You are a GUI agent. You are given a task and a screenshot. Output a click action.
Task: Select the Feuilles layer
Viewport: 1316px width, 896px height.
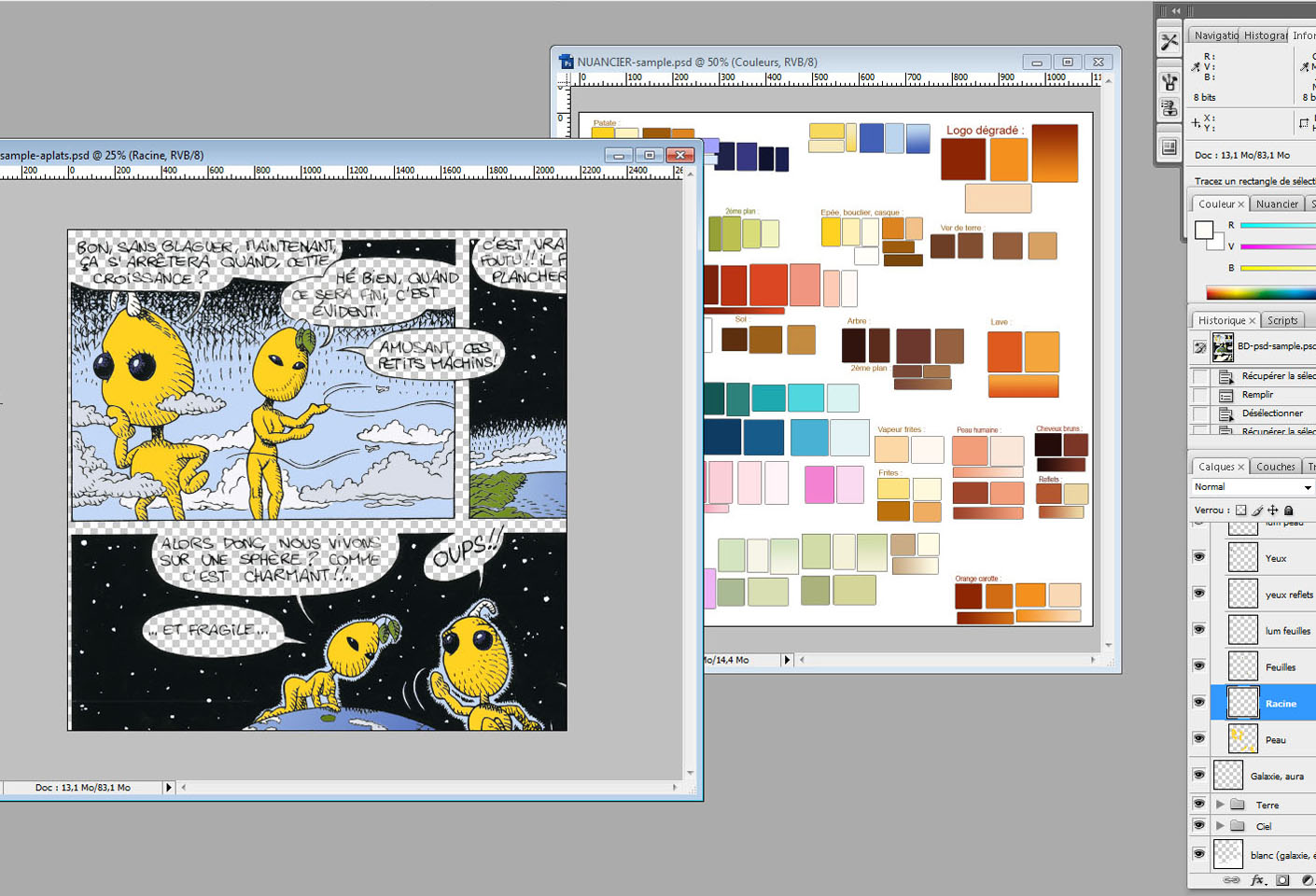pyautogui.click(x=1280, y=667)
